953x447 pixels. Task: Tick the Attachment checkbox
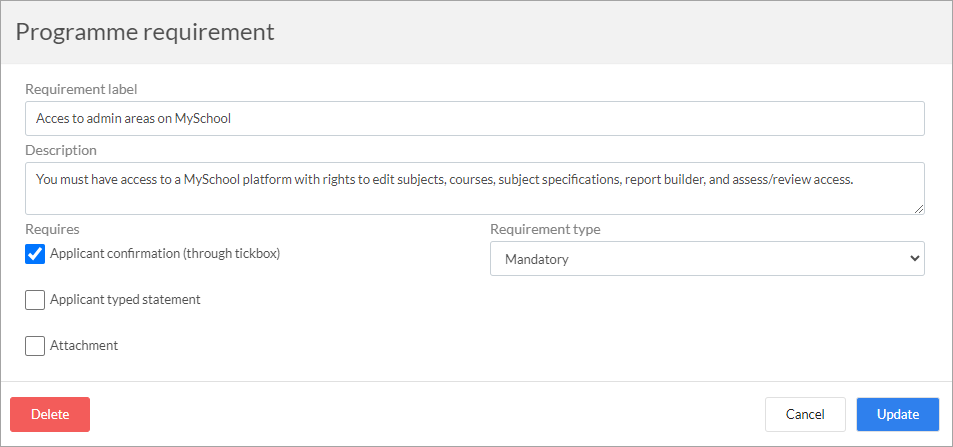[35, 346]
